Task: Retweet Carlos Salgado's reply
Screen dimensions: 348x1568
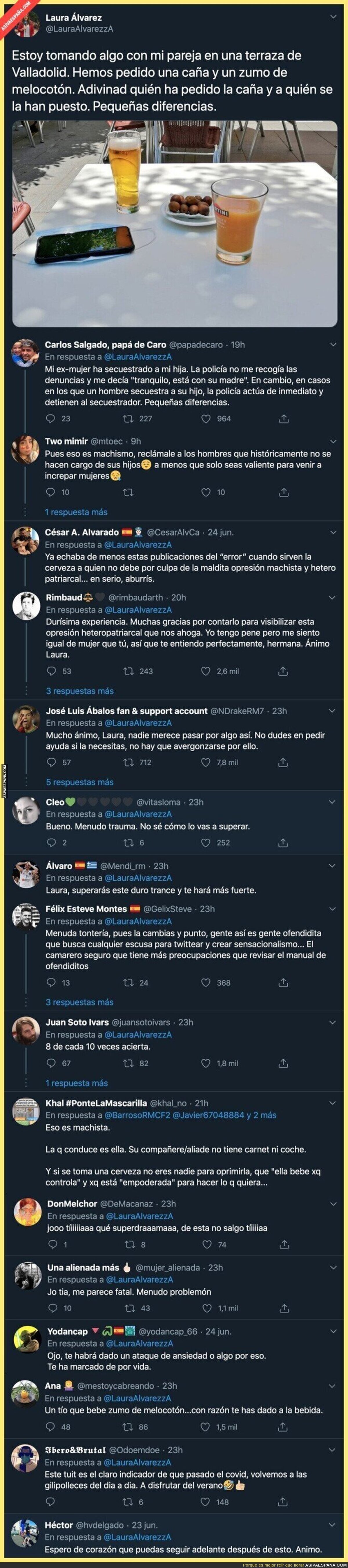Action: 128,419
